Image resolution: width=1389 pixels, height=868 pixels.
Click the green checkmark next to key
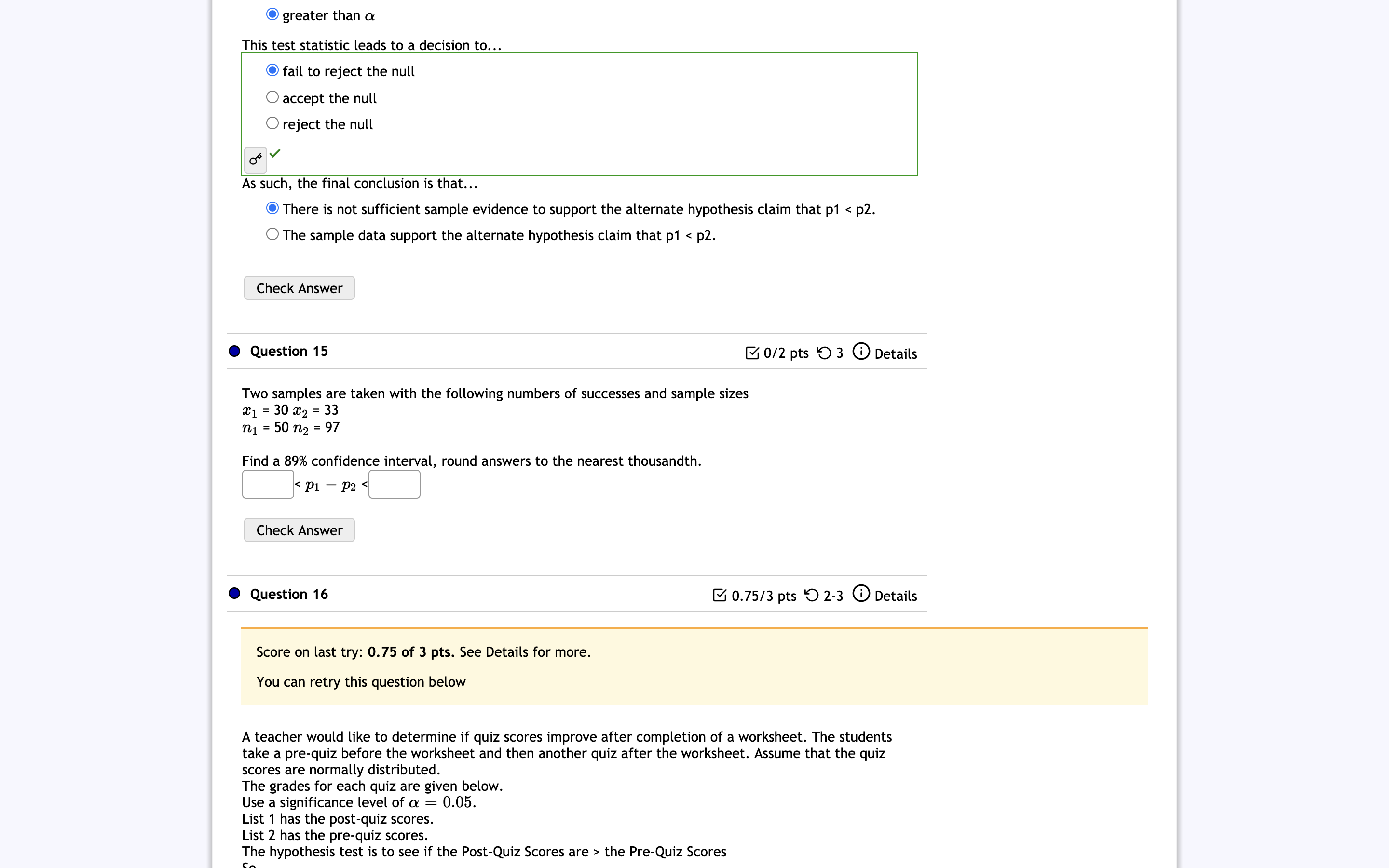[275, 153]
